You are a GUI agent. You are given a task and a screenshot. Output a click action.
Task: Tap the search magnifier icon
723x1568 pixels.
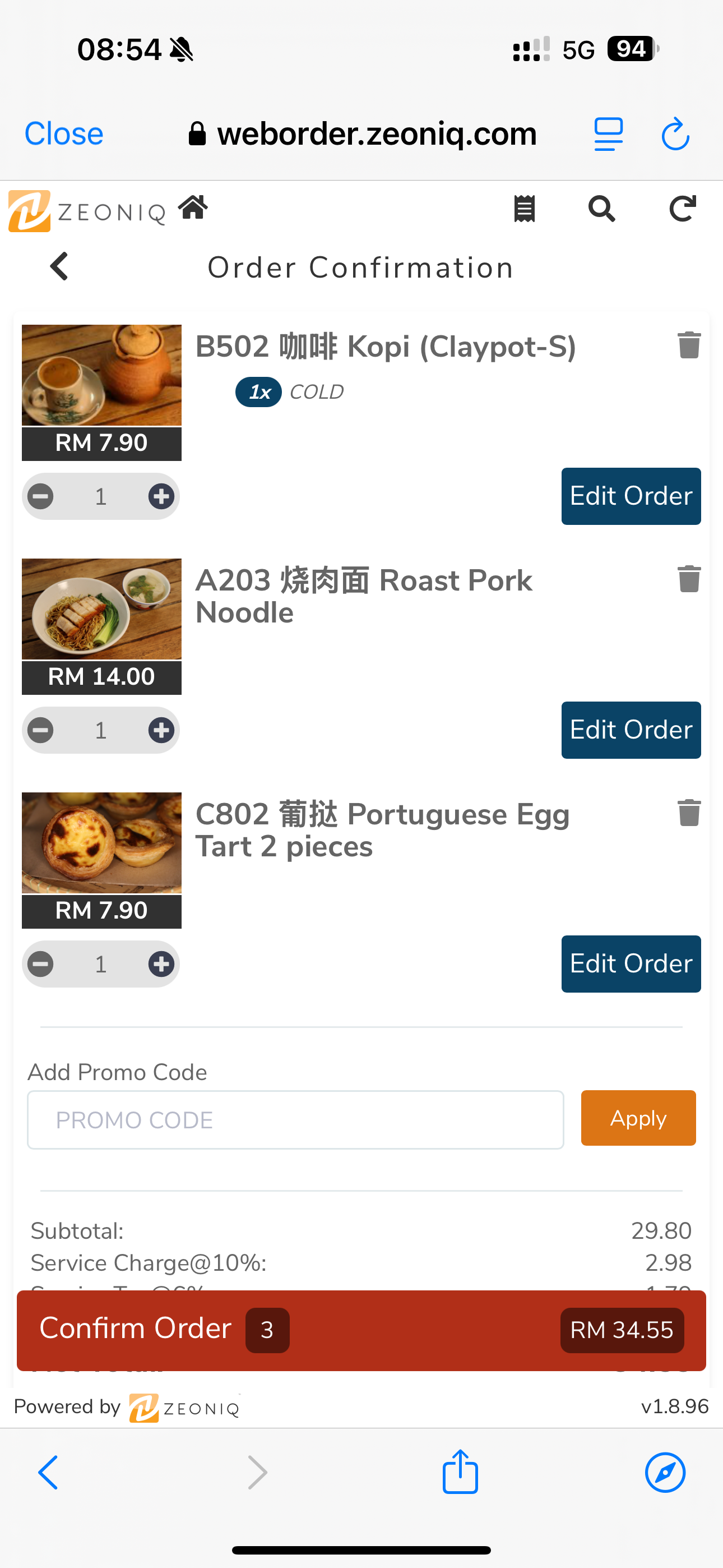[x=601, y=209]
